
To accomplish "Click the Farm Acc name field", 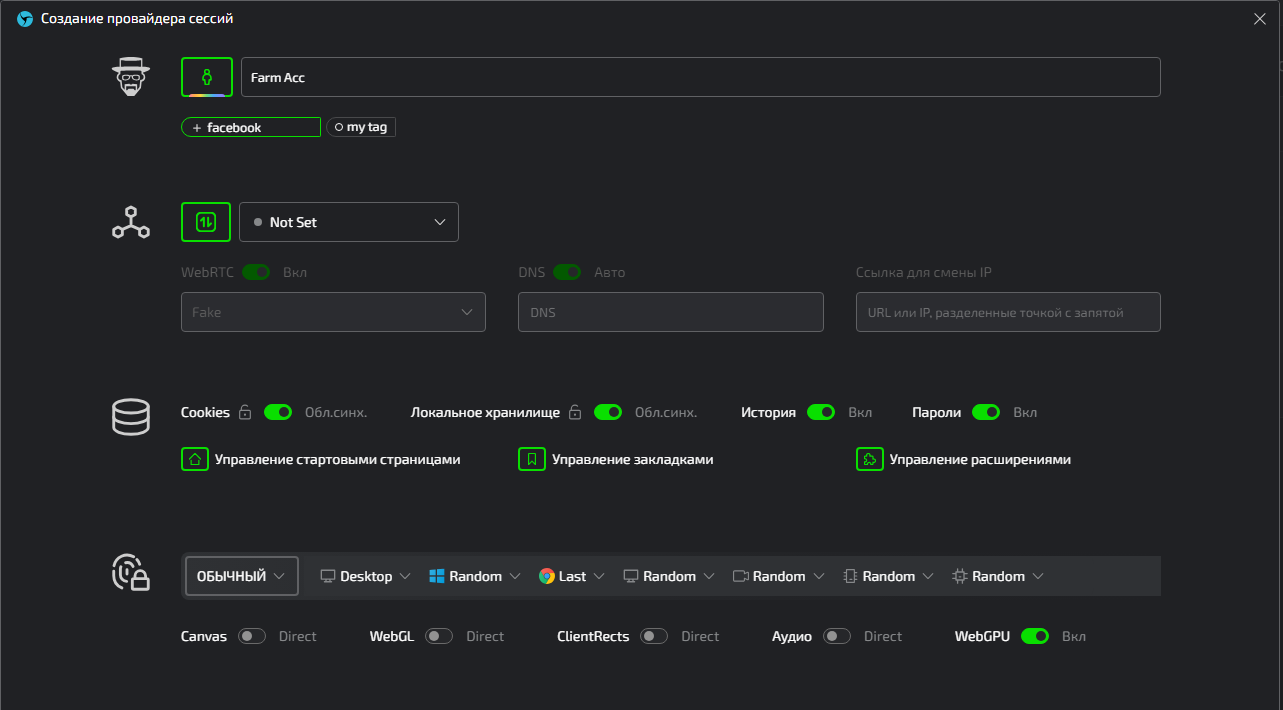I will tap(701, 77).
